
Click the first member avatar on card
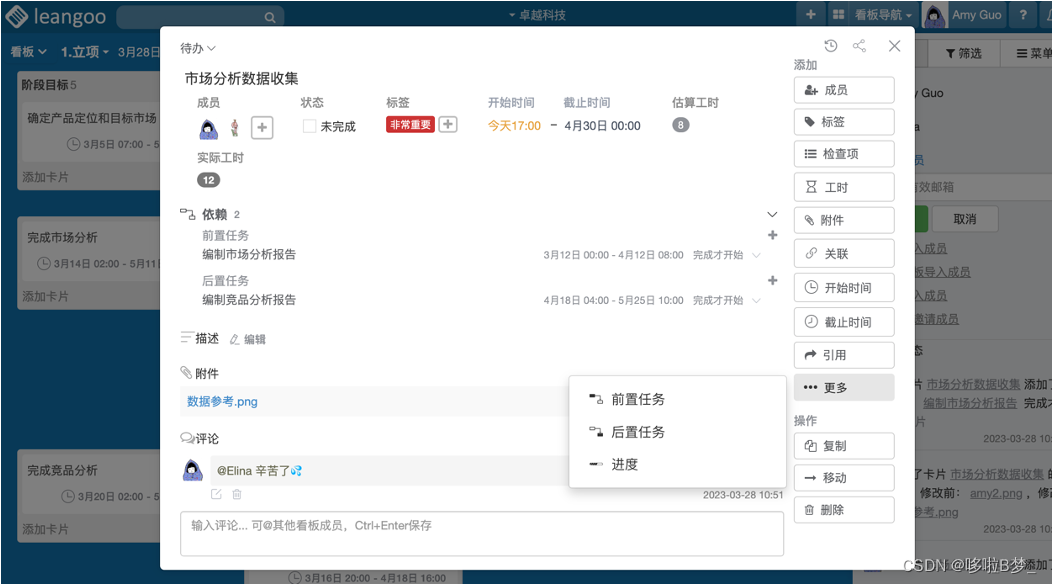coord(209,128)
